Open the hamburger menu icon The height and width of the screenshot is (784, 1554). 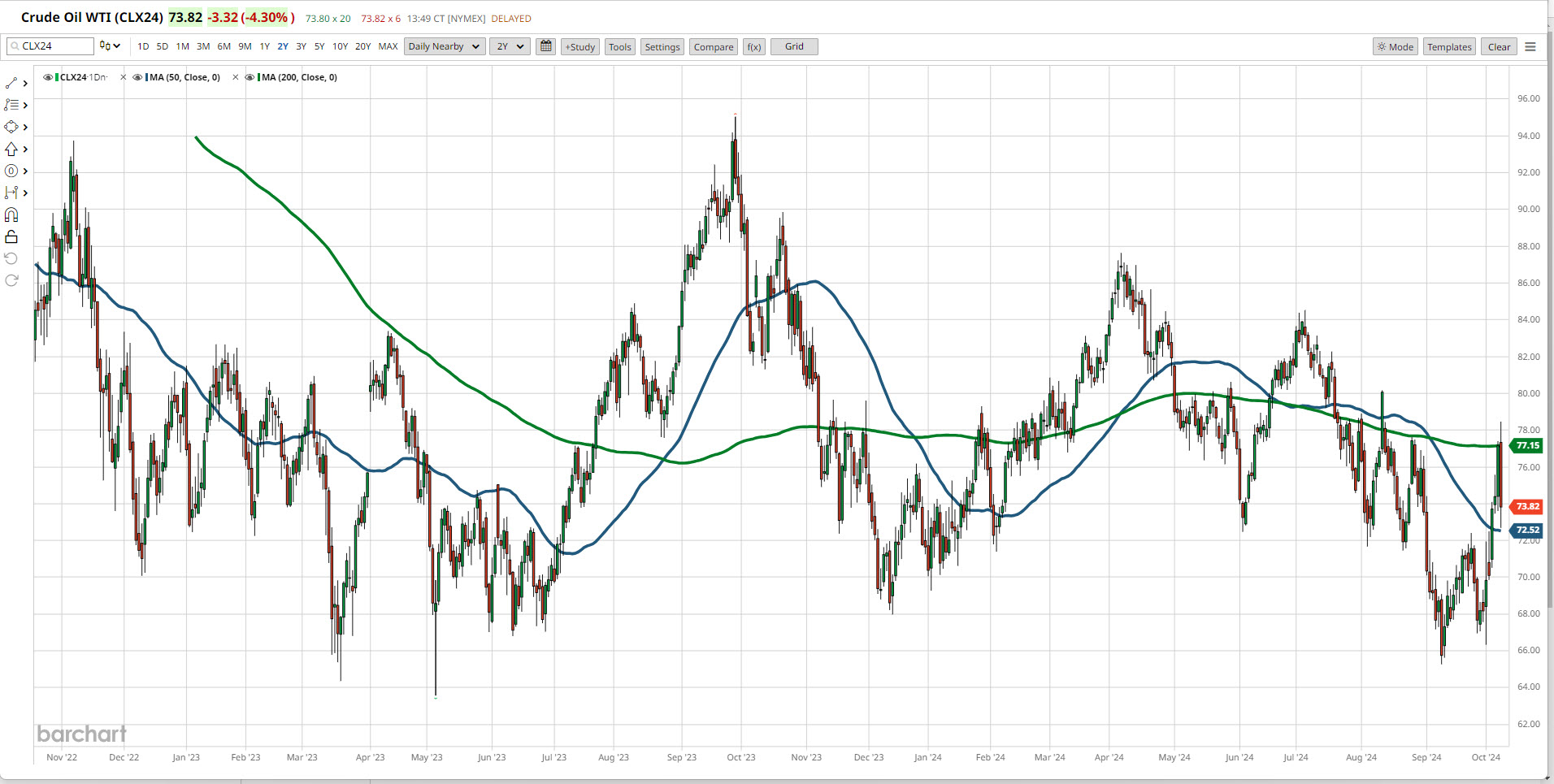coord(1530,46)
